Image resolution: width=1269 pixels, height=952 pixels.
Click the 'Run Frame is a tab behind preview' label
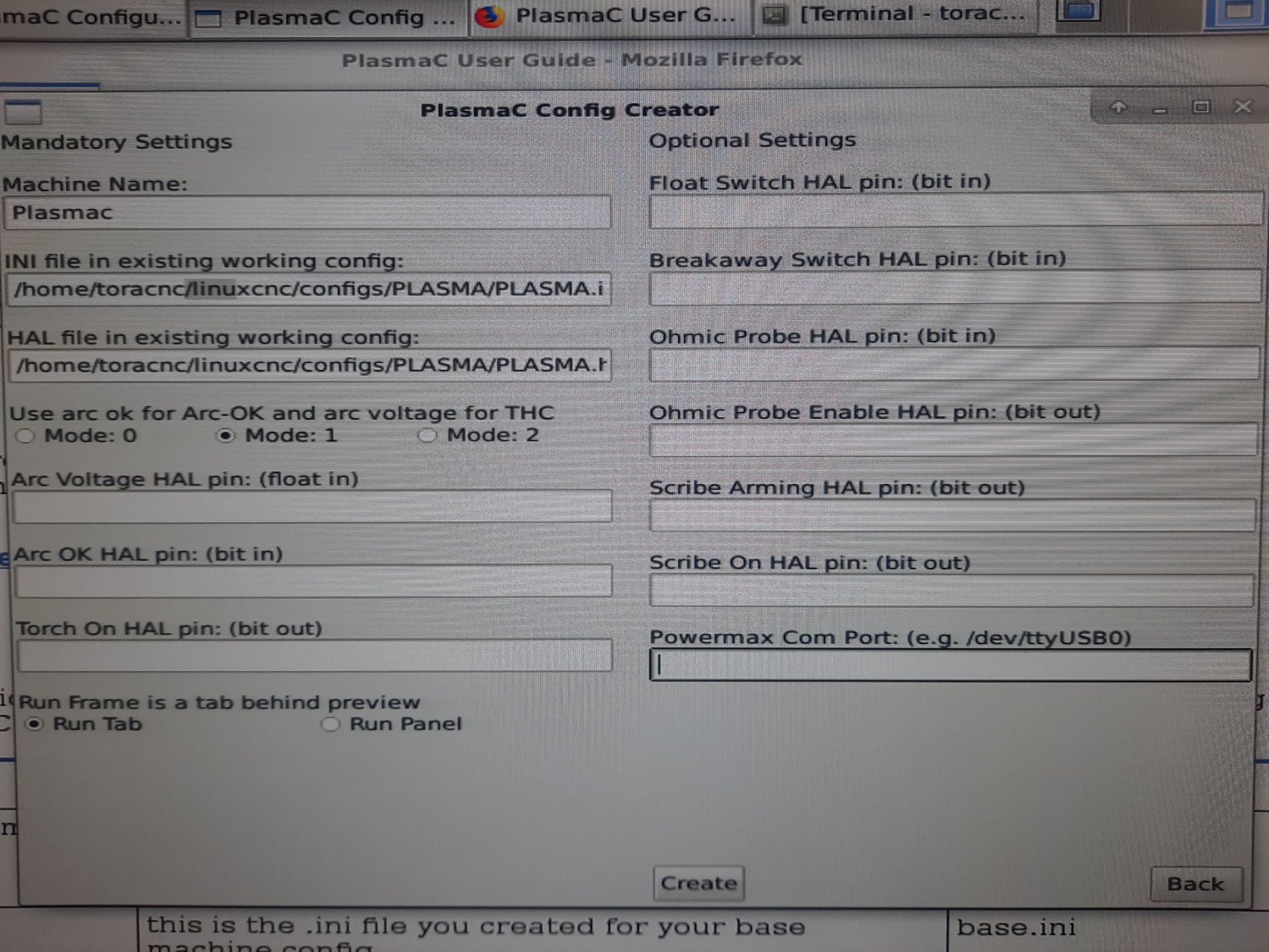pos(219,702)
